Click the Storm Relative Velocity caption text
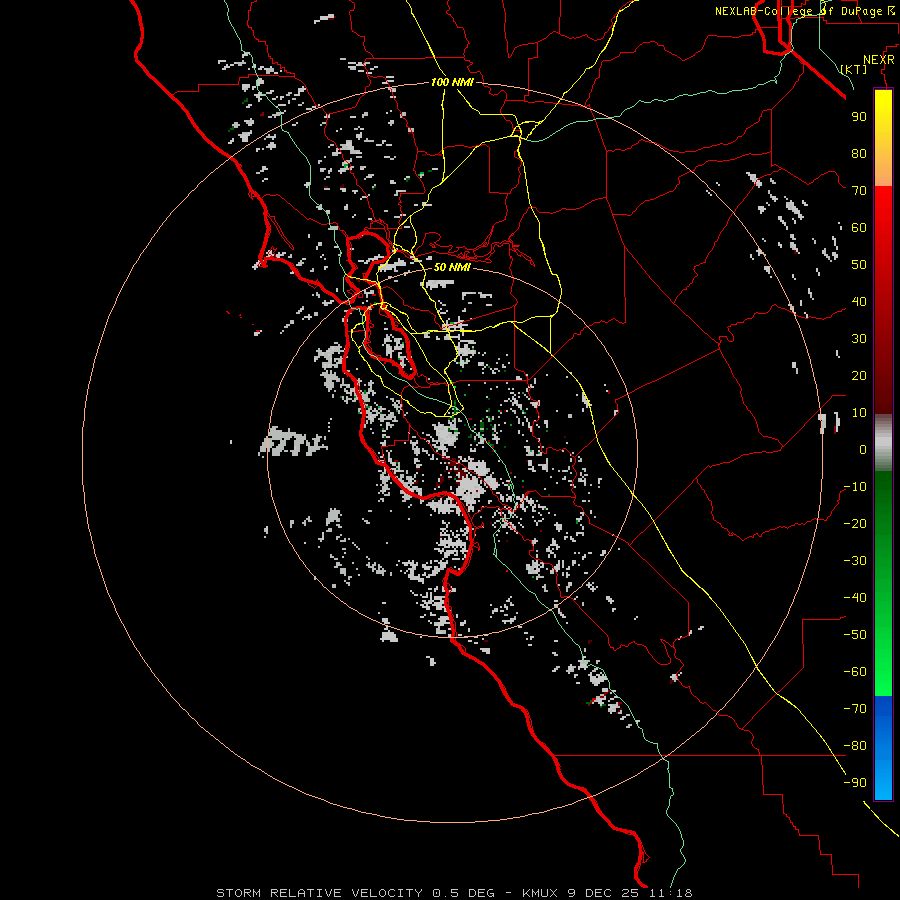Image resolution: width=900 pixels, height=900 pixels. (x=454, y=893)
